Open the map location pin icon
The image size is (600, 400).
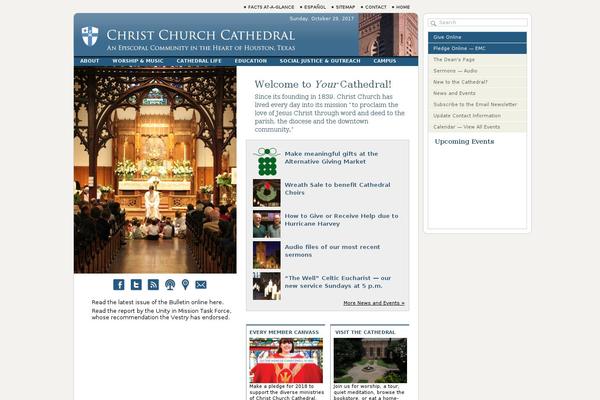point(185,284)
